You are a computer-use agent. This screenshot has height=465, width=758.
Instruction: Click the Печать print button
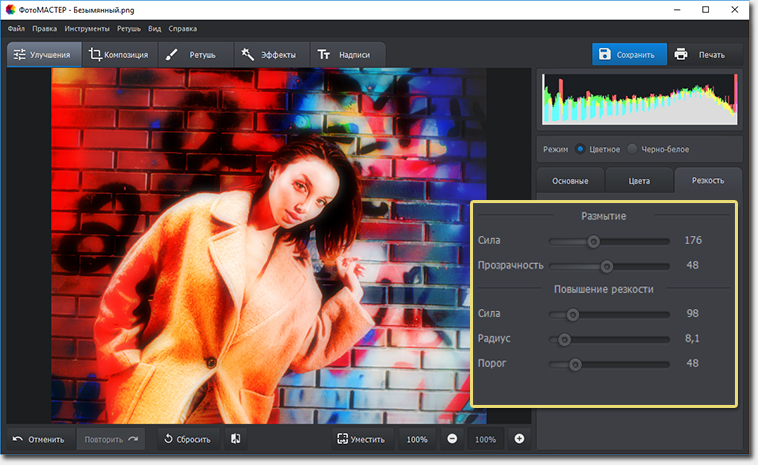point(700,54)
